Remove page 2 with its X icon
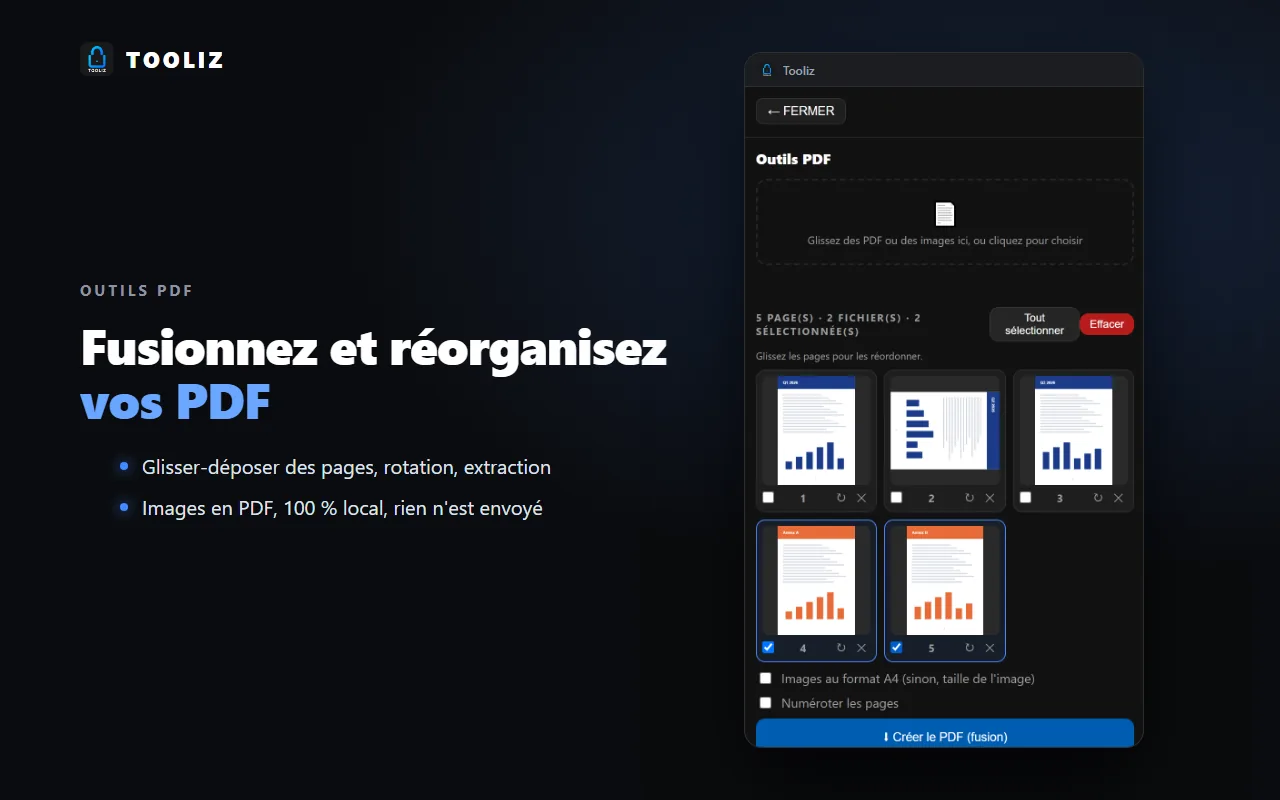Screen dimensions: 1280x800 pos(990,497)
